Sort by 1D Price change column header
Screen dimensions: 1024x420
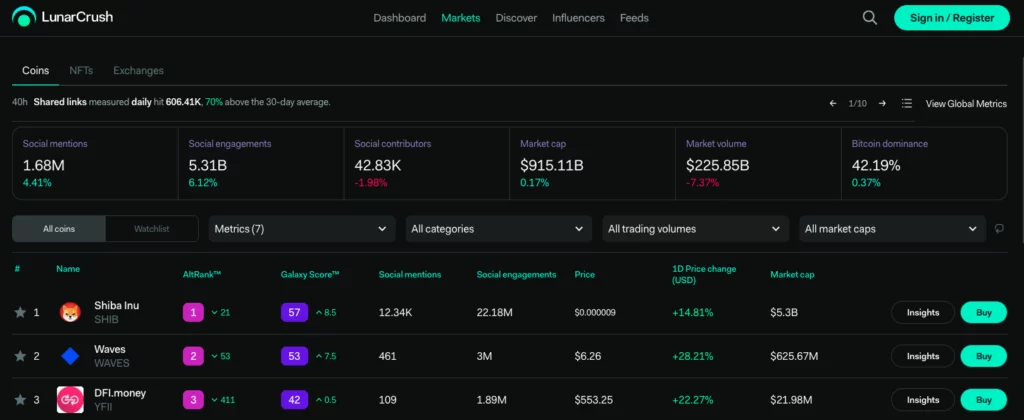point(704,274)
